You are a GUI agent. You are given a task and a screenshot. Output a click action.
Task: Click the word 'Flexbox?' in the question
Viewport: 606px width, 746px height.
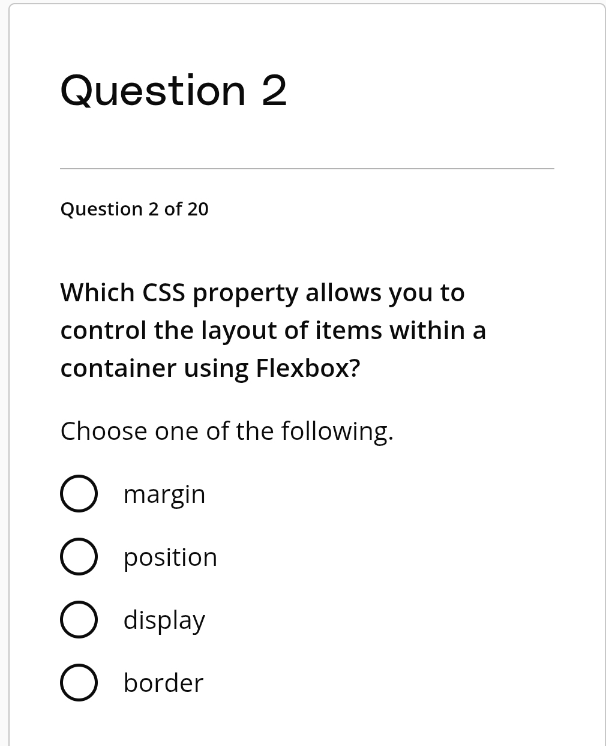pos(308,368)
